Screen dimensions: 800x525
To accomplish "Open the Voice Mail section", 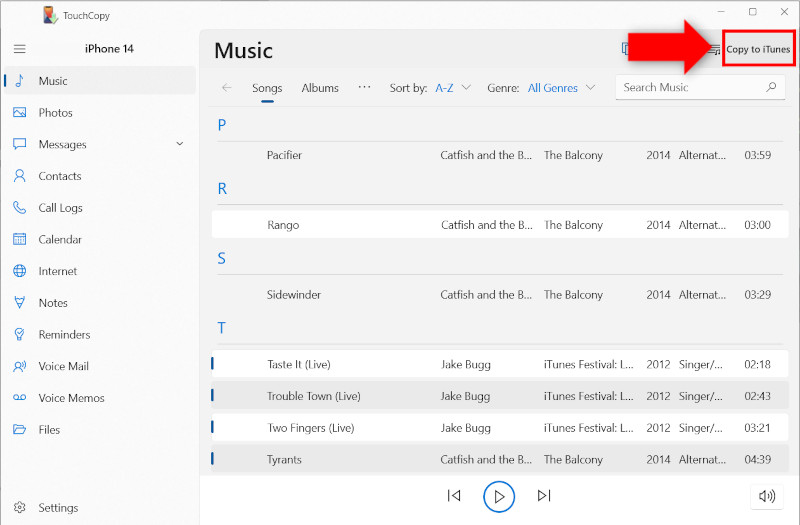I will [x=100, y=366].
